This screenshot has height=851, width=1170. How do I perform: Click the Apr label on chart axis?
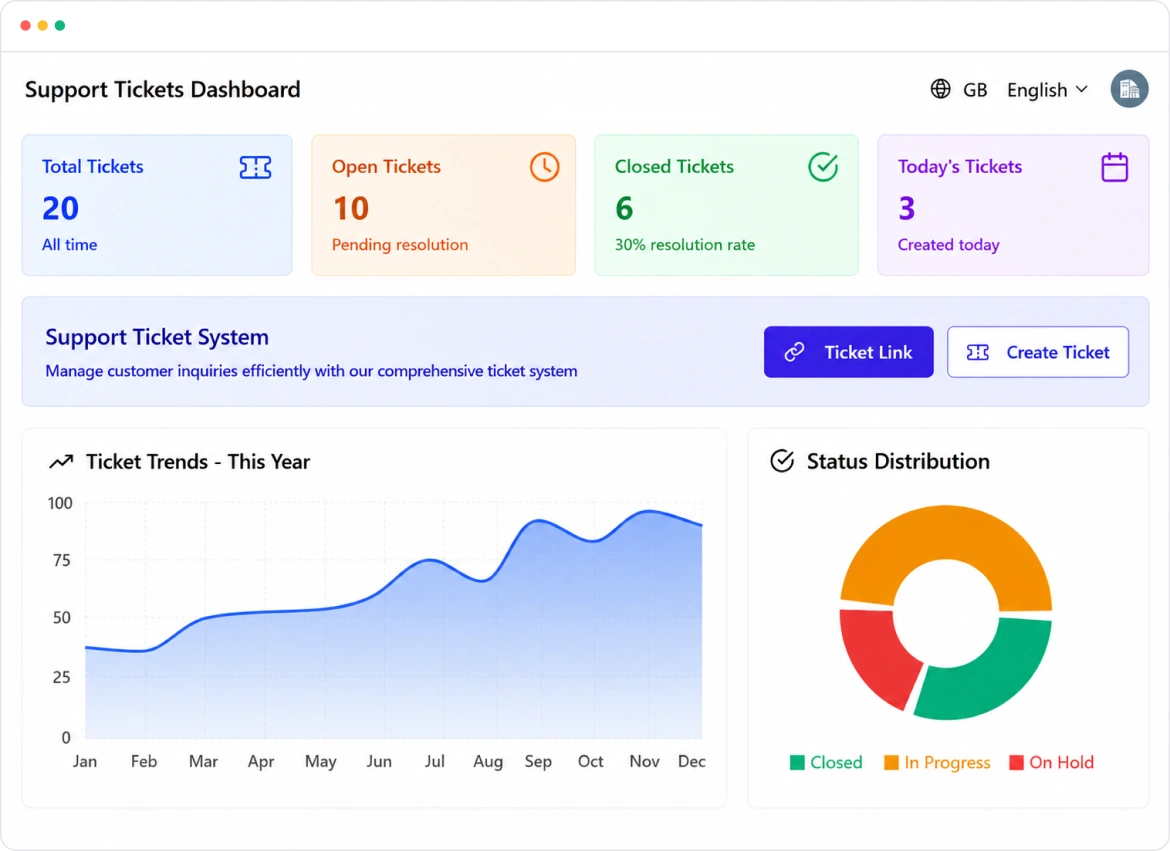pyautogui.click(x=261, y=761)
